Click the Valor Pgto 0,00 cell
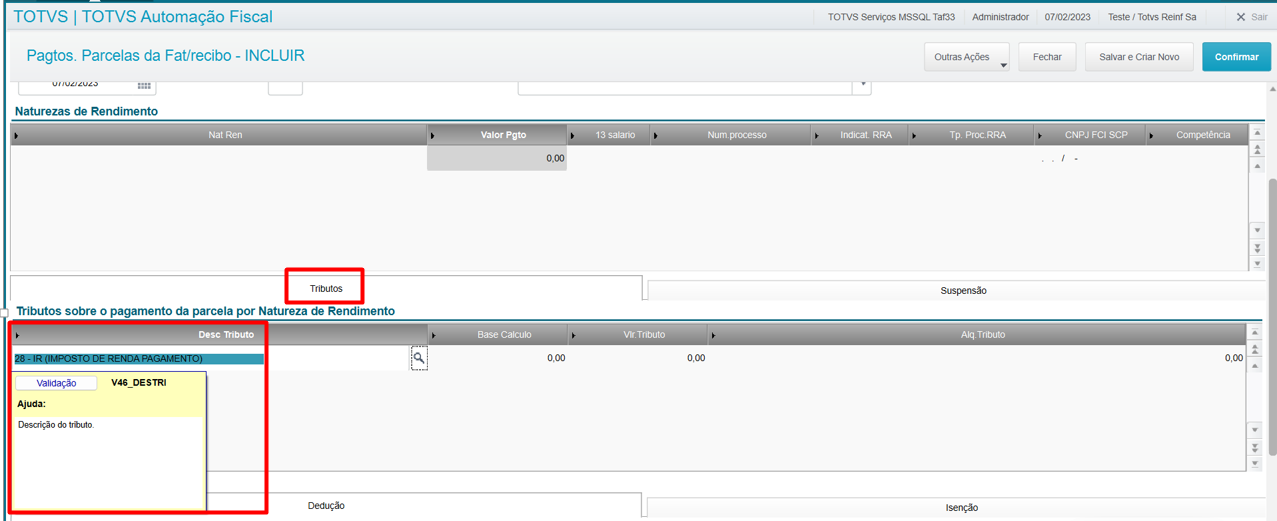Image resolution: width=1277 pixels, height=521 pixels. click(497, 158)
